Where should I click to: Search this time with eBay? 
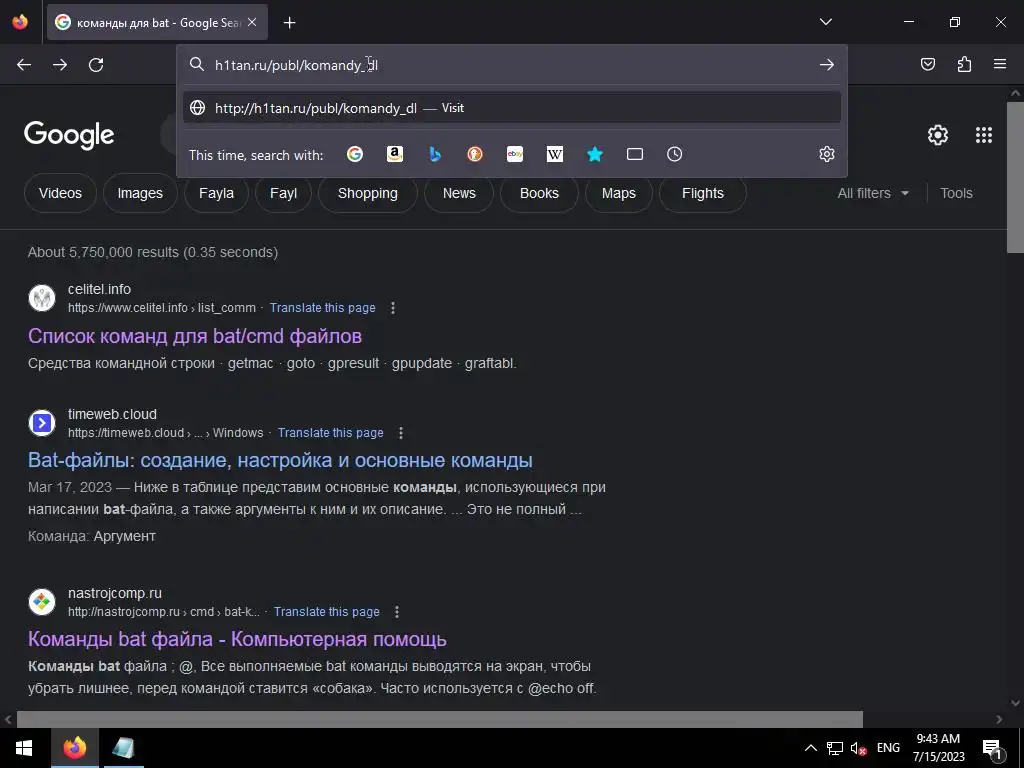tap(515, 154)
